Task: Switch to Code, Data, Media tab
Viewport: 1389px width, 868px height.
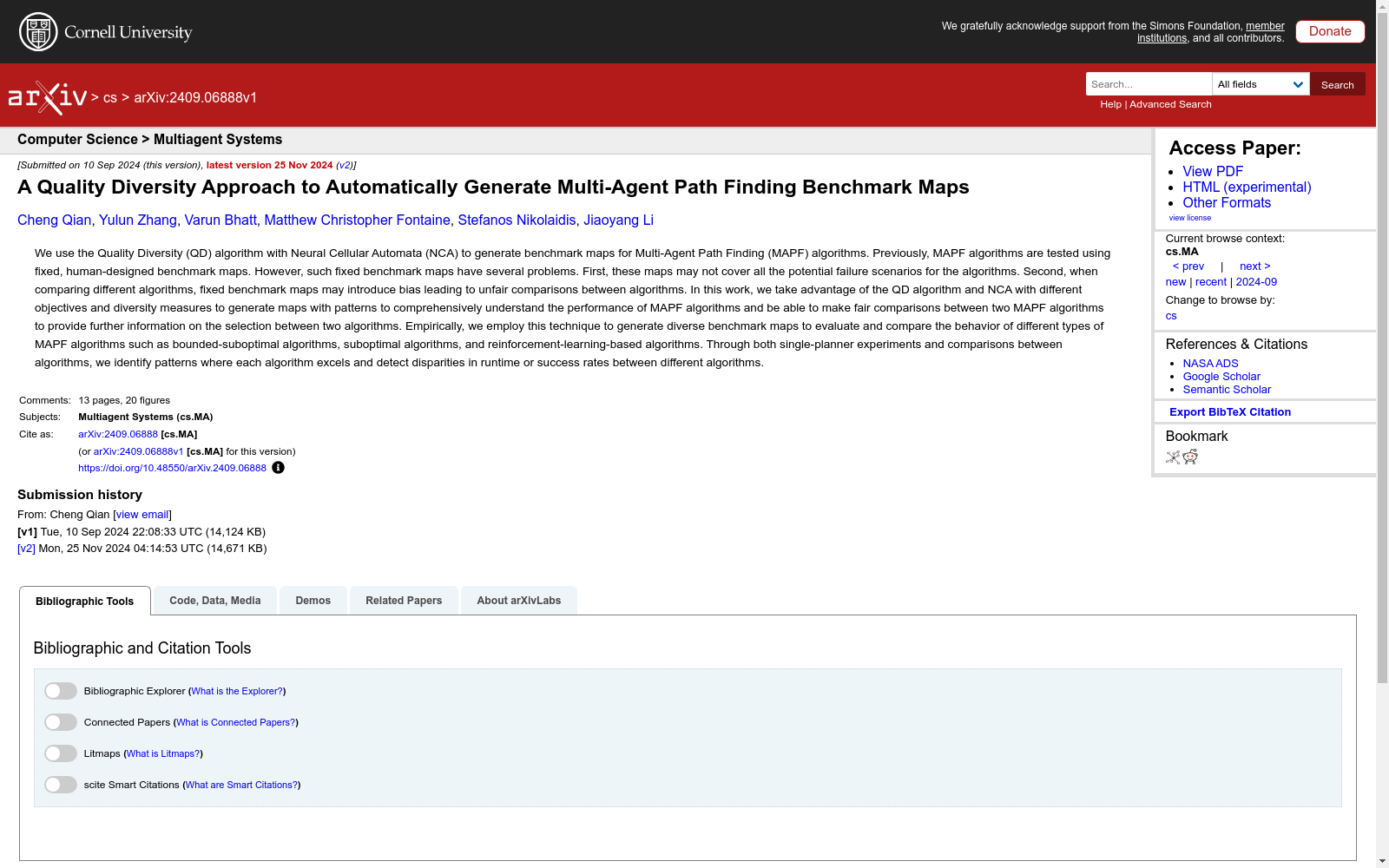Action: [215, 601]
